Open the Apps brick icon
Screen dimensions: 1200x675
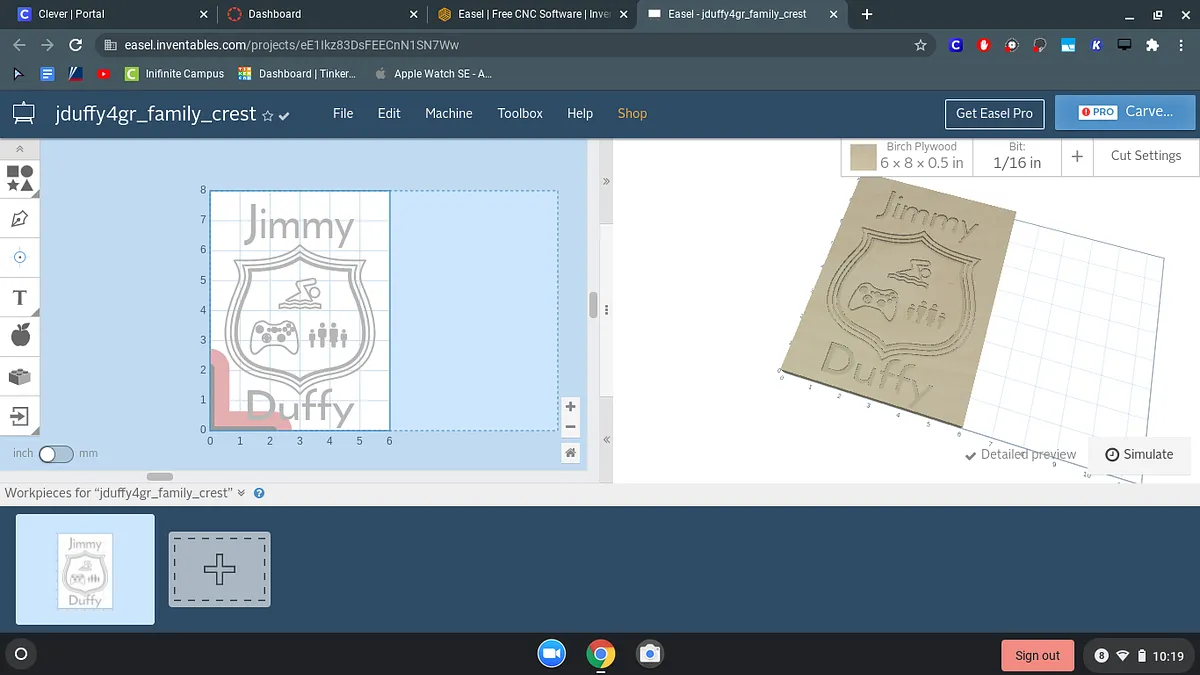pos(20,376)
